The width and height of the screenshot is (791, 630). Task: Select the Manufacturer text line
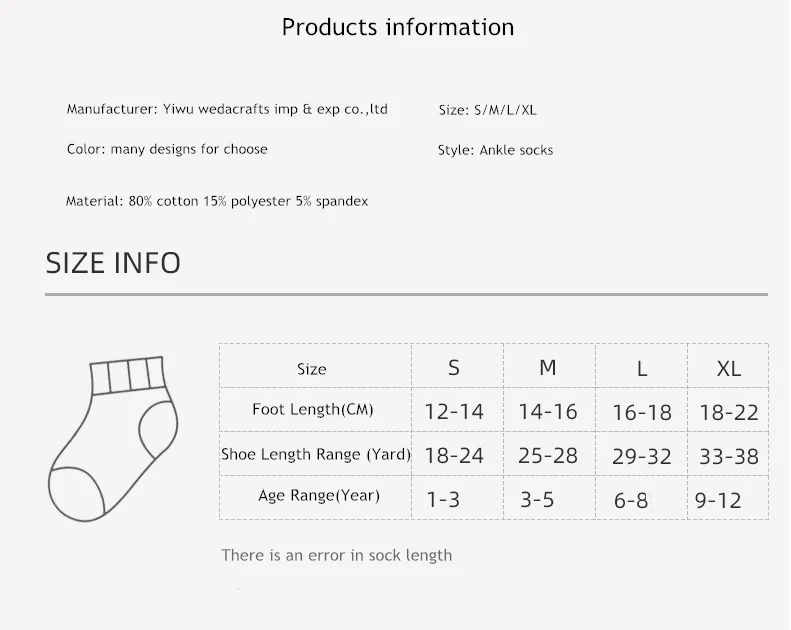pyautogui.click(x=227, y=109)
